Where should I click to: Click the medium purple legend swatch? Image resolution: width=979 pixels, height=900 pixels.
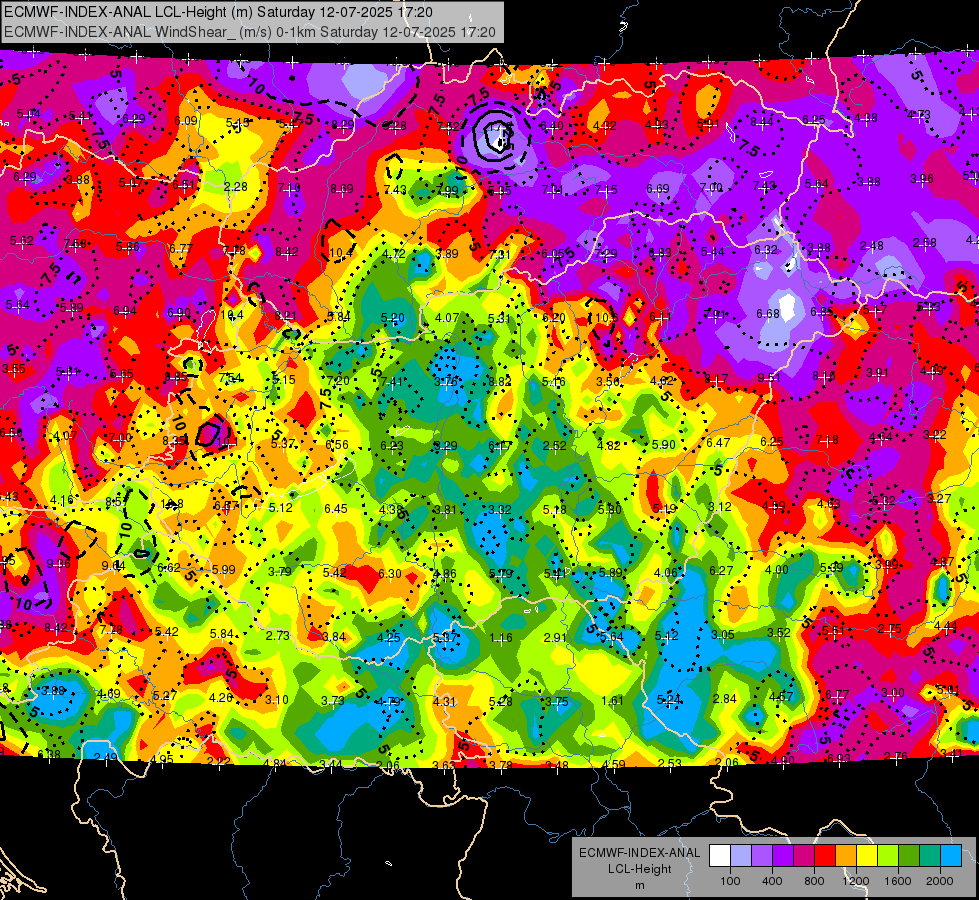(762, 856)
